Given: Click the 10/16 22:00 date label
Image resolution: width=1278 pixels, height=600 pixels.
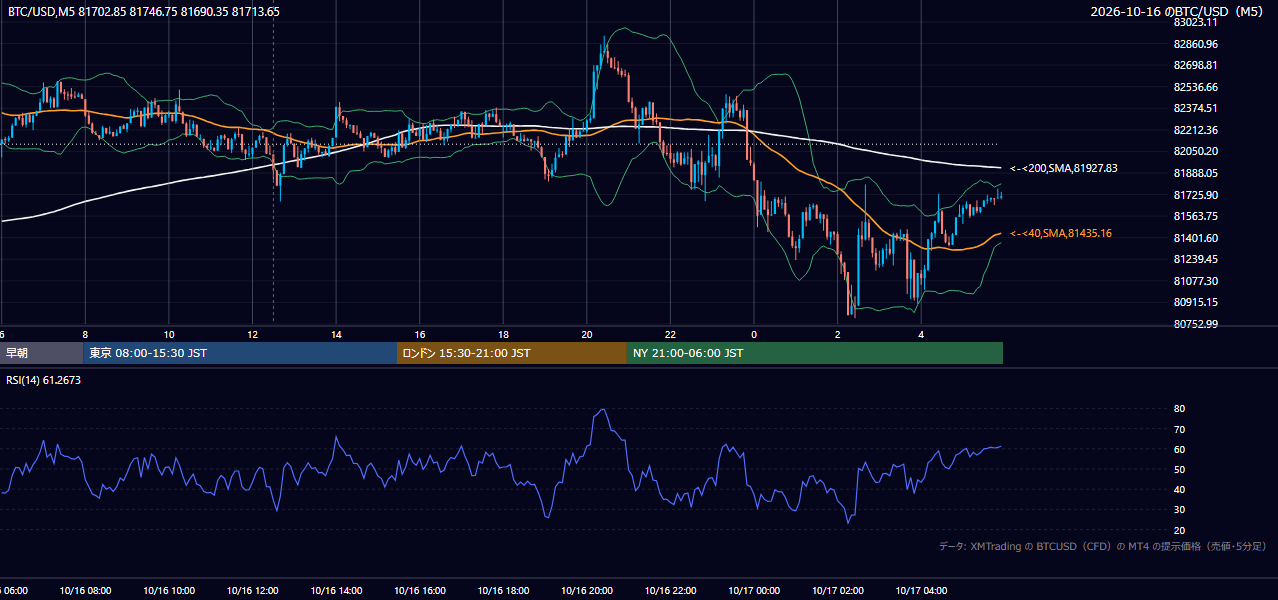Looking at the screenshot, I should point(670,591).
